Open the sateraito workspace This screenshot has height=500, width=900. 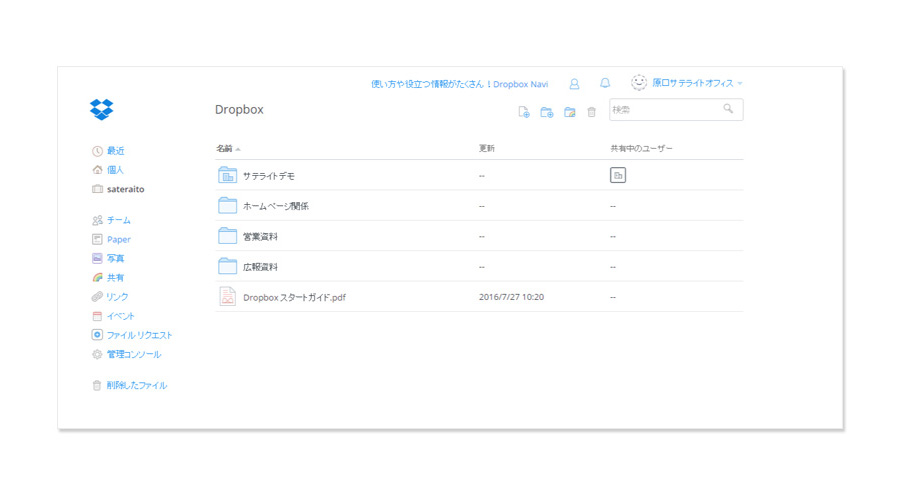pos(126,189)
